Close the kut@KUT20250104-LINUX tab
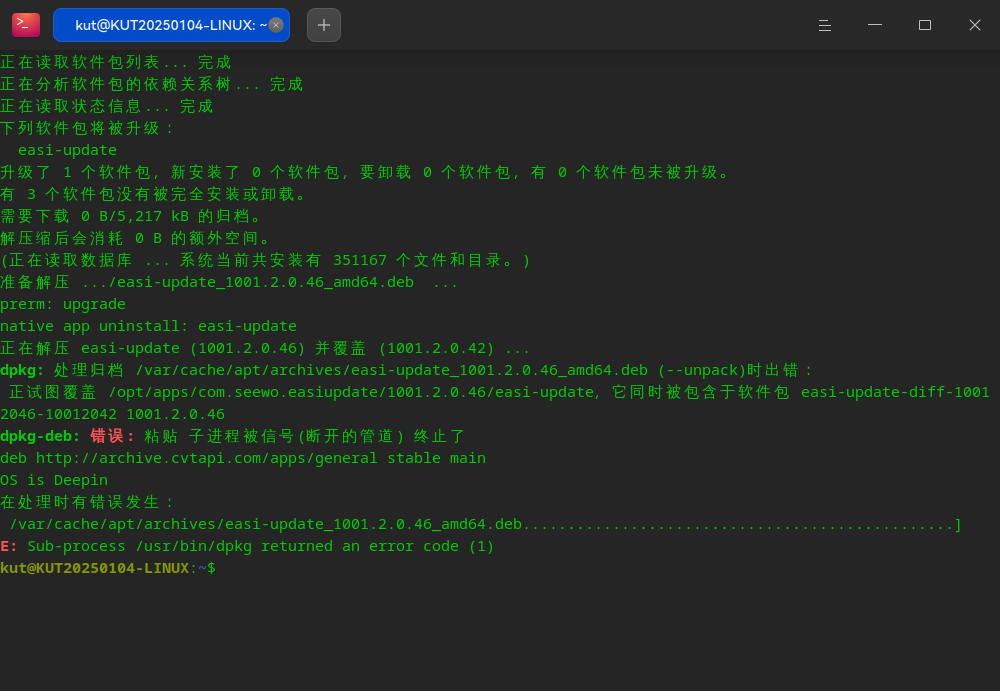Screen dimensions: 1000x691 tap(276, 25)
